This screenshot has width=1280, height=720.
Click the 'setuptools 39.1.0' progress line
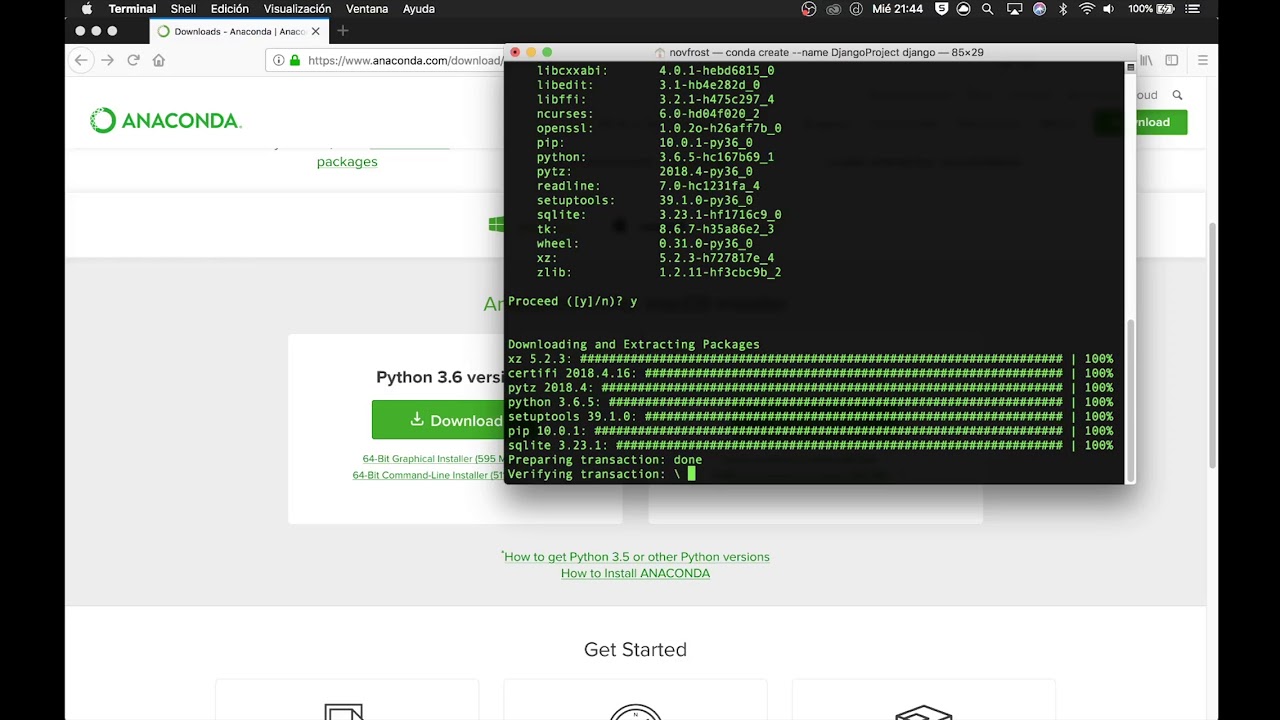click(810, 416)
